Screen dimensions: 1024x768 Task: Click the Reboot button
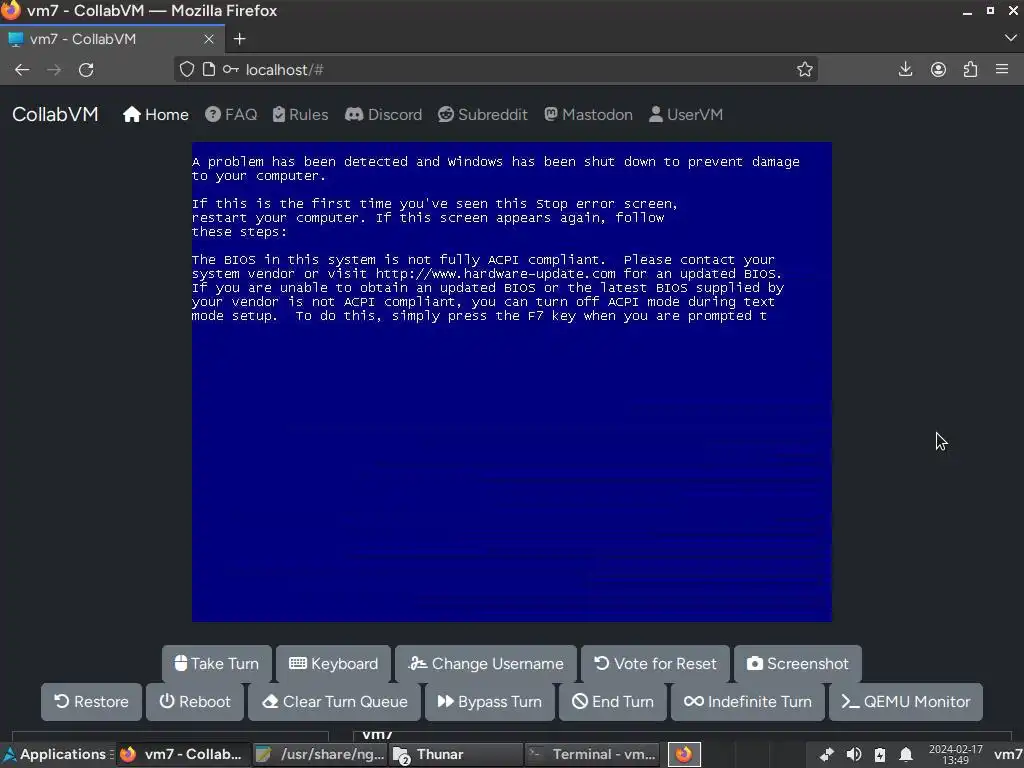click(x=195, y=701)
